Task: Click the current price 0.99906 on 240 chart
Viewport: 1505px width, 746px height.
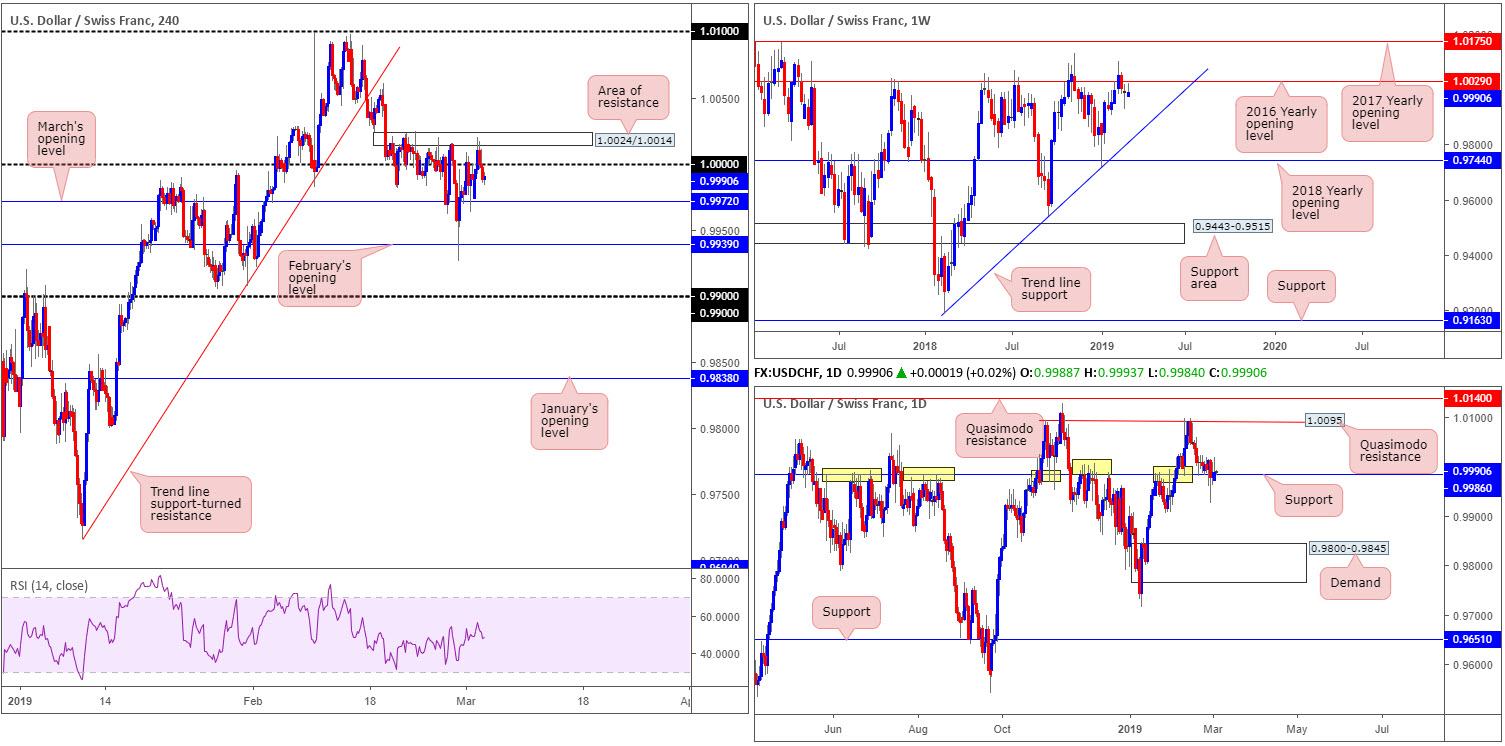Action: [720, 181]
